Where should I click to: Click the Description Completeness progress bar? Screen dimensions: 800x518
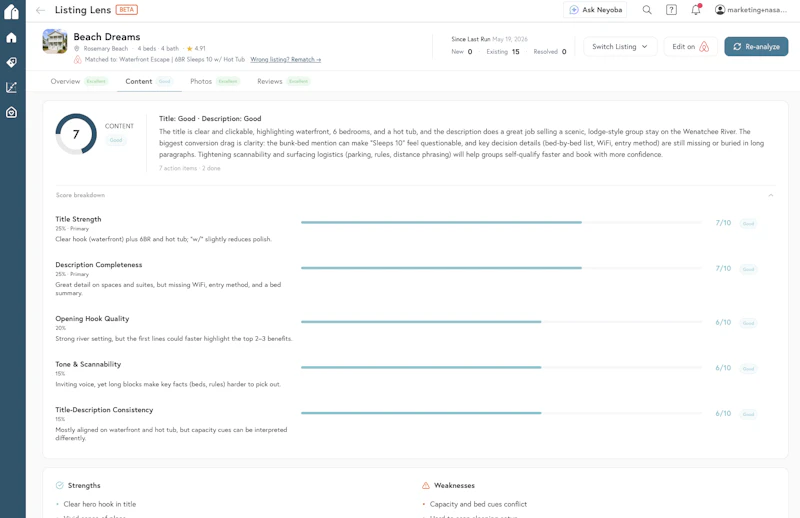coord(501,268)
